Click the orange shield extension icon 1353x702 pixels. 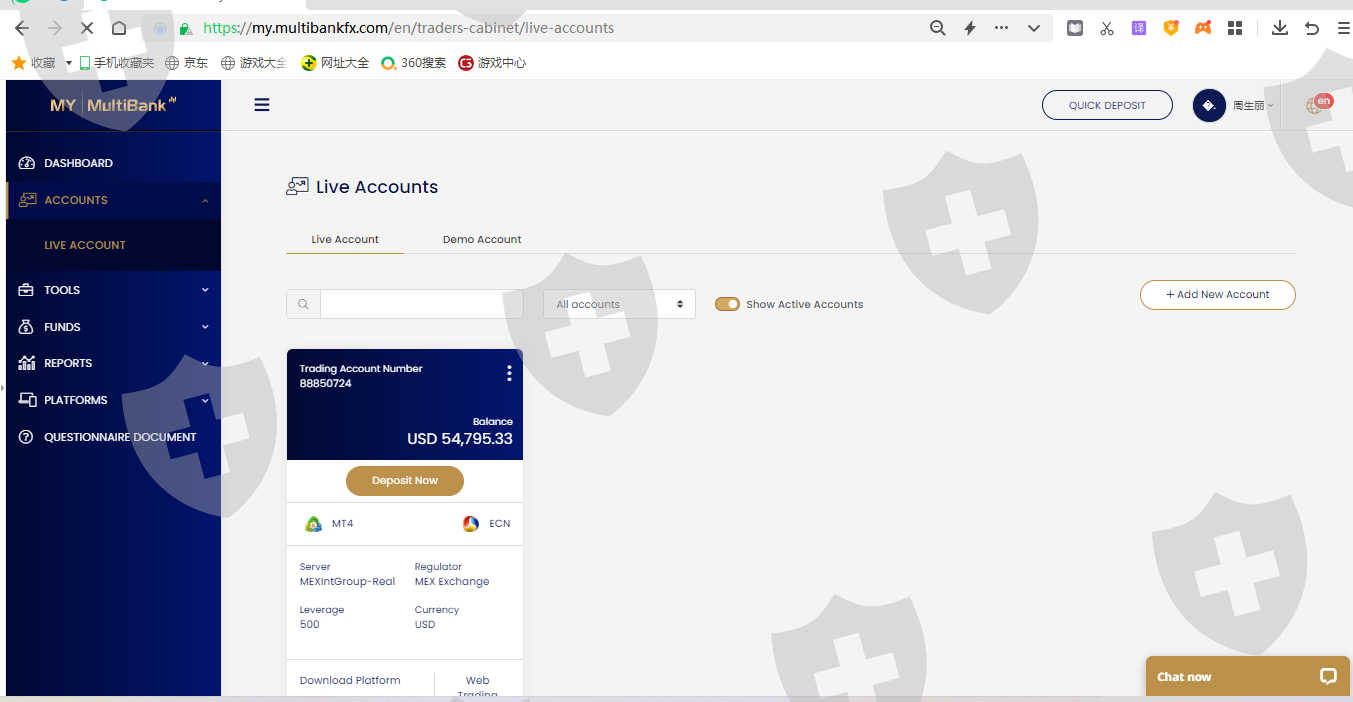click(1171, 28)
